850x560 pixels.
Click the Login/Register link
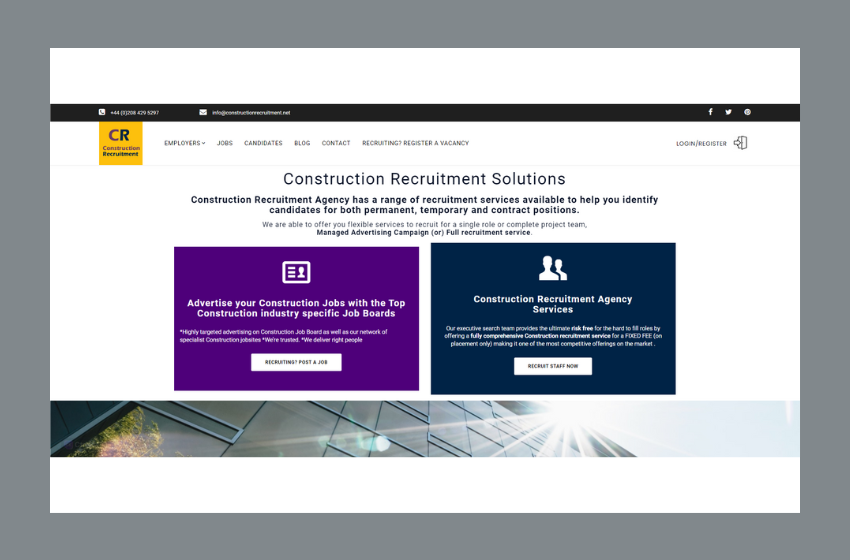pyautogui.click(x=701, y=144)
